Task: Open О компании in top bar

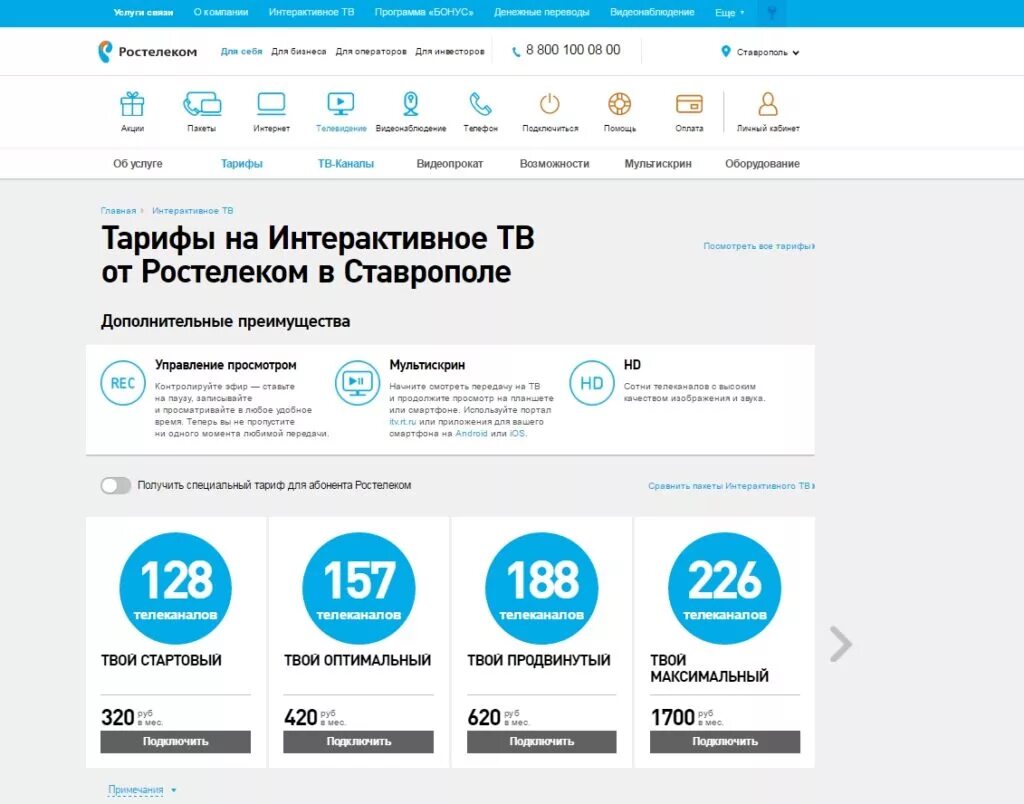Action: coord(221,12)
